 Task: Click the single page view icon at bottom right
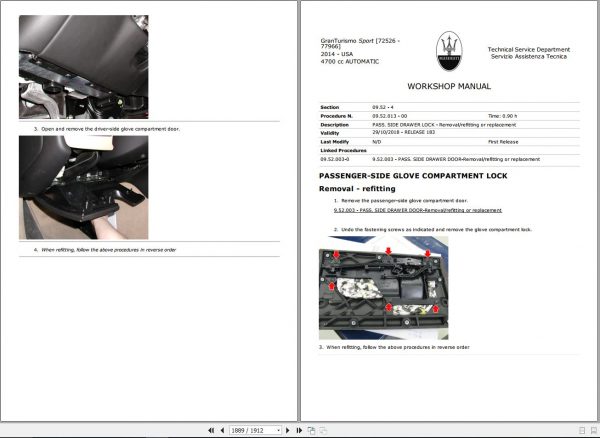click(582, 431)
